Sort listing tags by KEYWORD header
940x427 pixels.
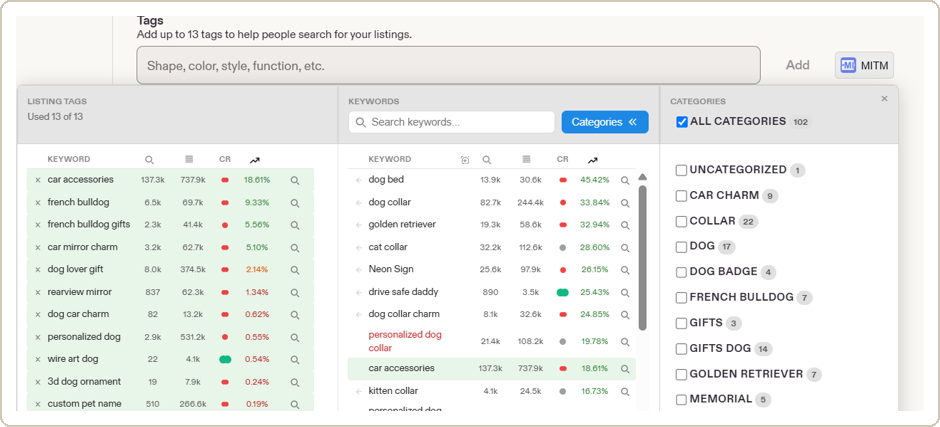(69, 160)
